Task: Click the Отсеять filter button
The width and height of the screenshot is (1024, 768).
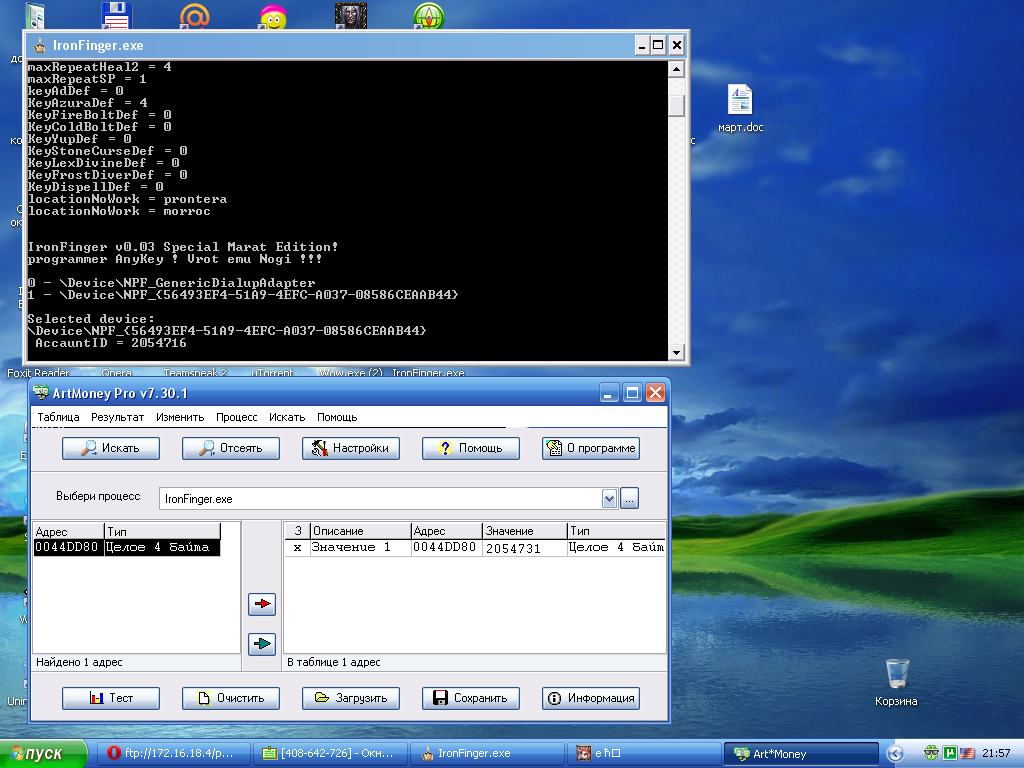Action: click(x=231, y=448)
